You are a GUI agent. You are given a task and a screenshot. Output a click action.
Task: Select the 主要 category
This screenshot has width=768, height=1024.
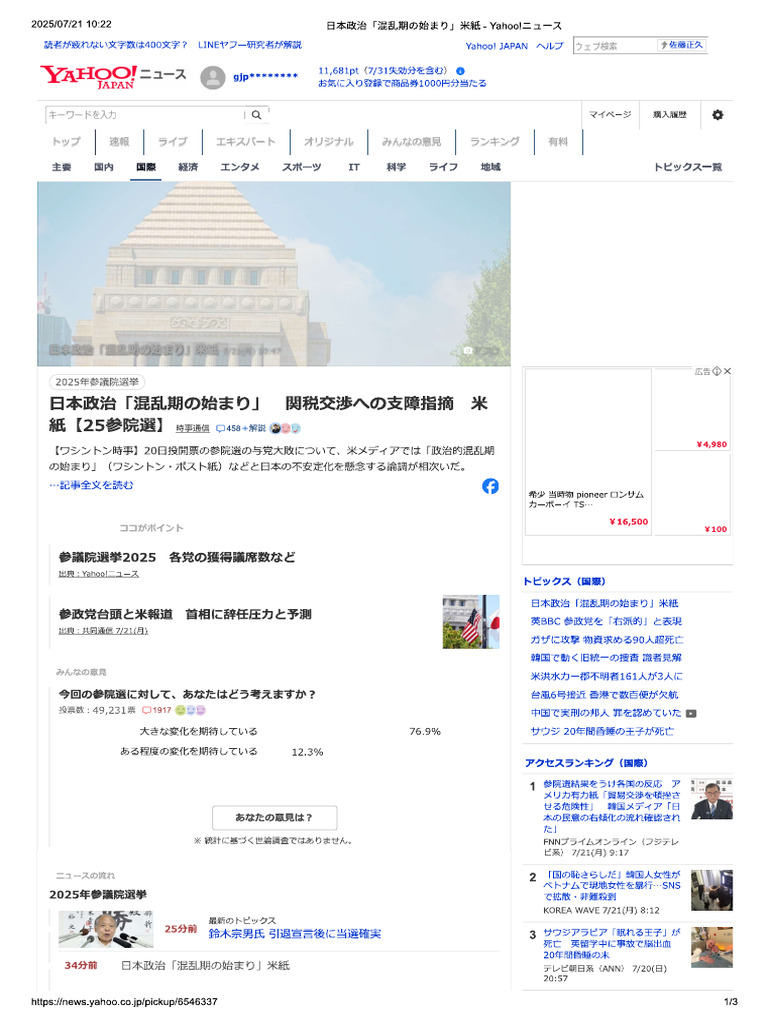coord(61,167)
